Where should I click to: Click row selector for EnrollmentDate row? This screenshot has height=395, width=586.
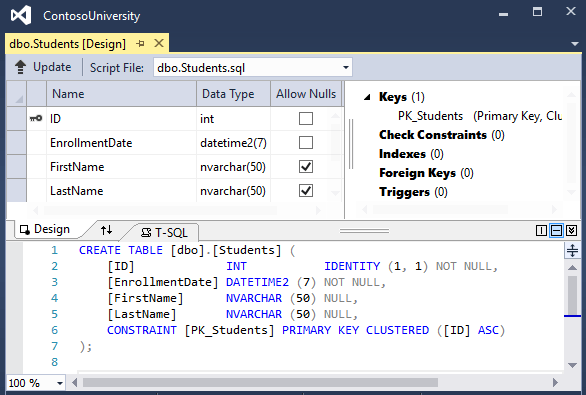coord(16,143)
